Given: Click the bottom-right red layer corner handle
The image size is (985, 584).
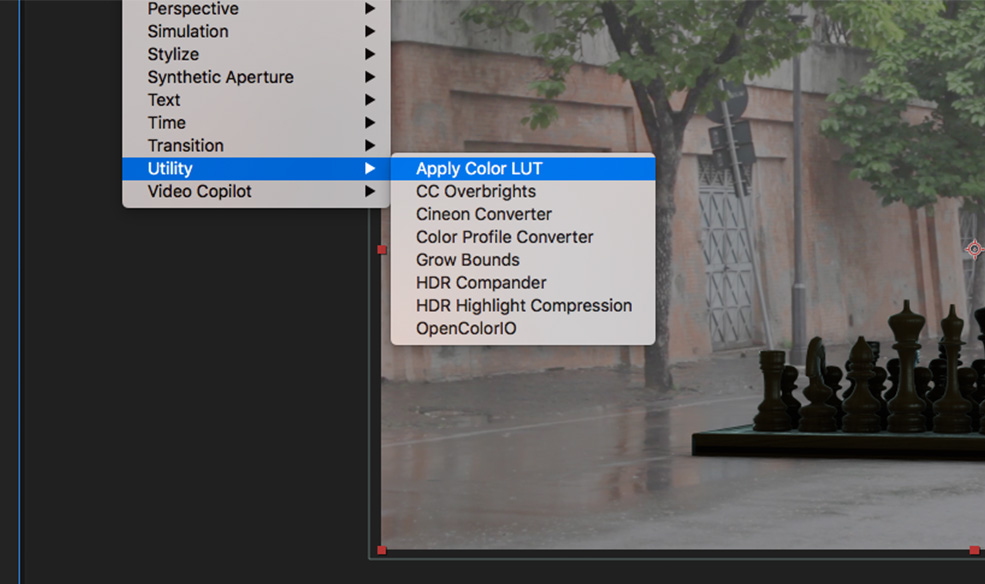Looking at the screenshot, I should (x=974, y=550).
